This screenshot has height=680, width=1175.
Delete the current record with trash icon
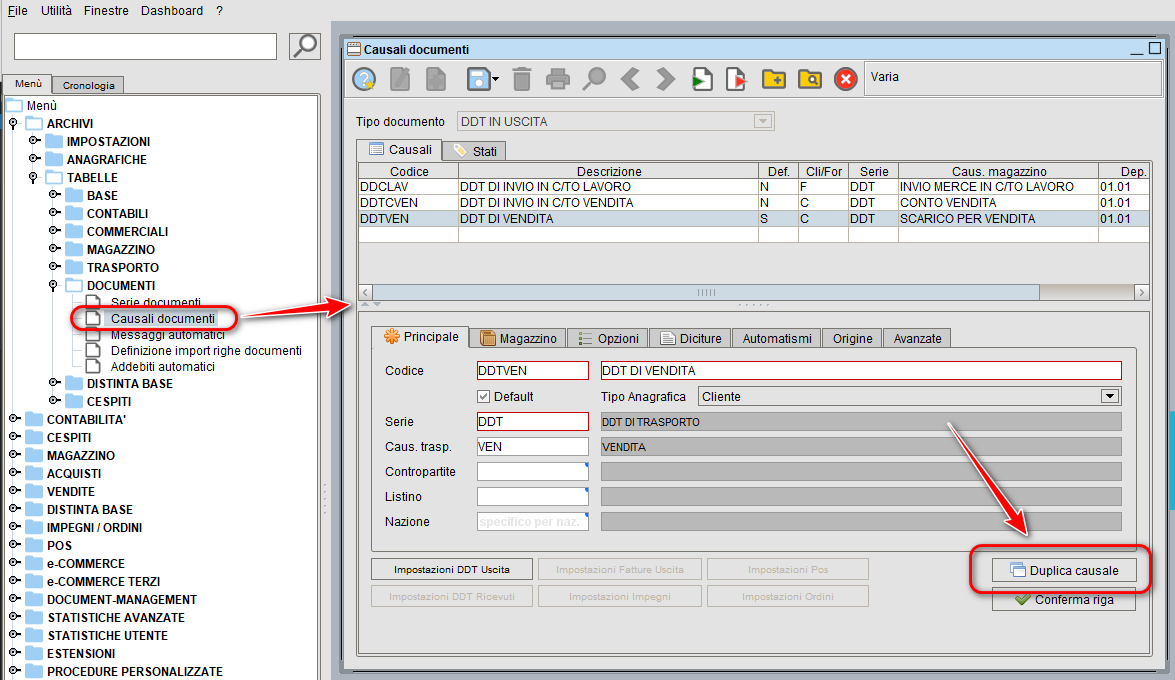click(520, 79)
